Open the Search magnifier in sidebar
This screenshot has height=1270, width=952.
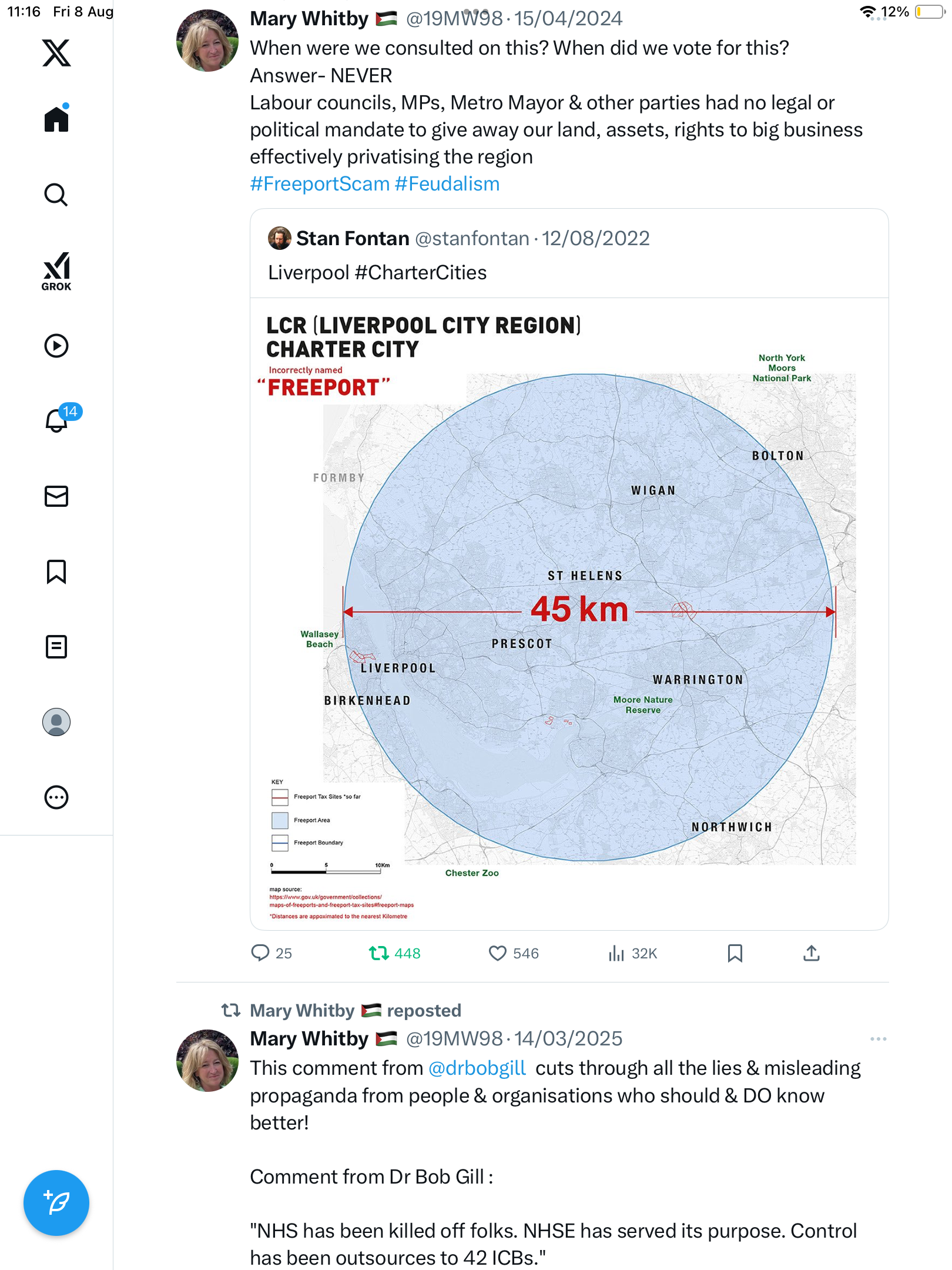tap(56, 195)
